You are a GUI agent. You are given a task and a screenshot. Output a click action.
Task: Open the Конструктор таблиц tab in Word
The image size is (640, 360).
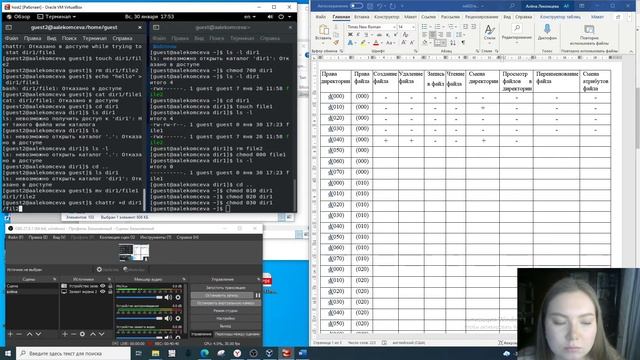click(x=560, y=17)
